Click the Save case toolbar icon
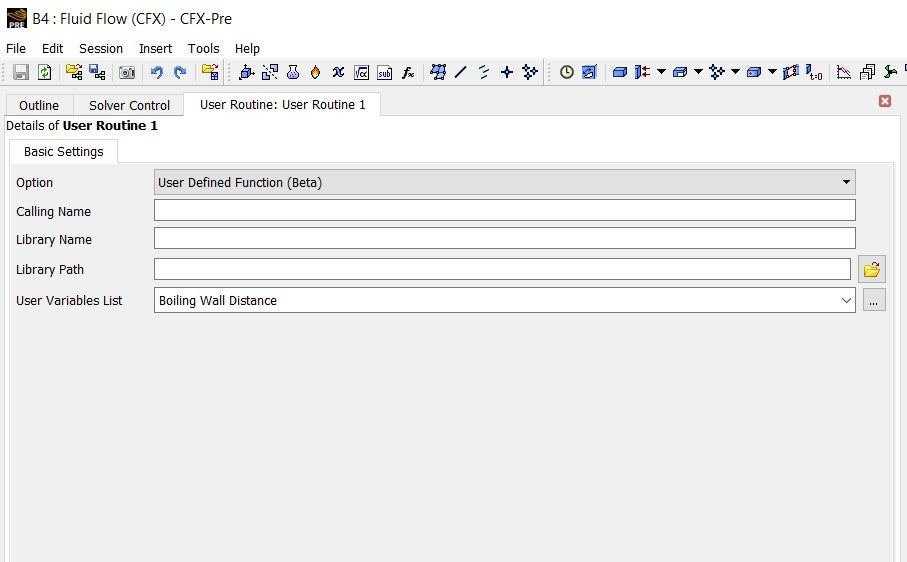 click(x=21, y=72)
